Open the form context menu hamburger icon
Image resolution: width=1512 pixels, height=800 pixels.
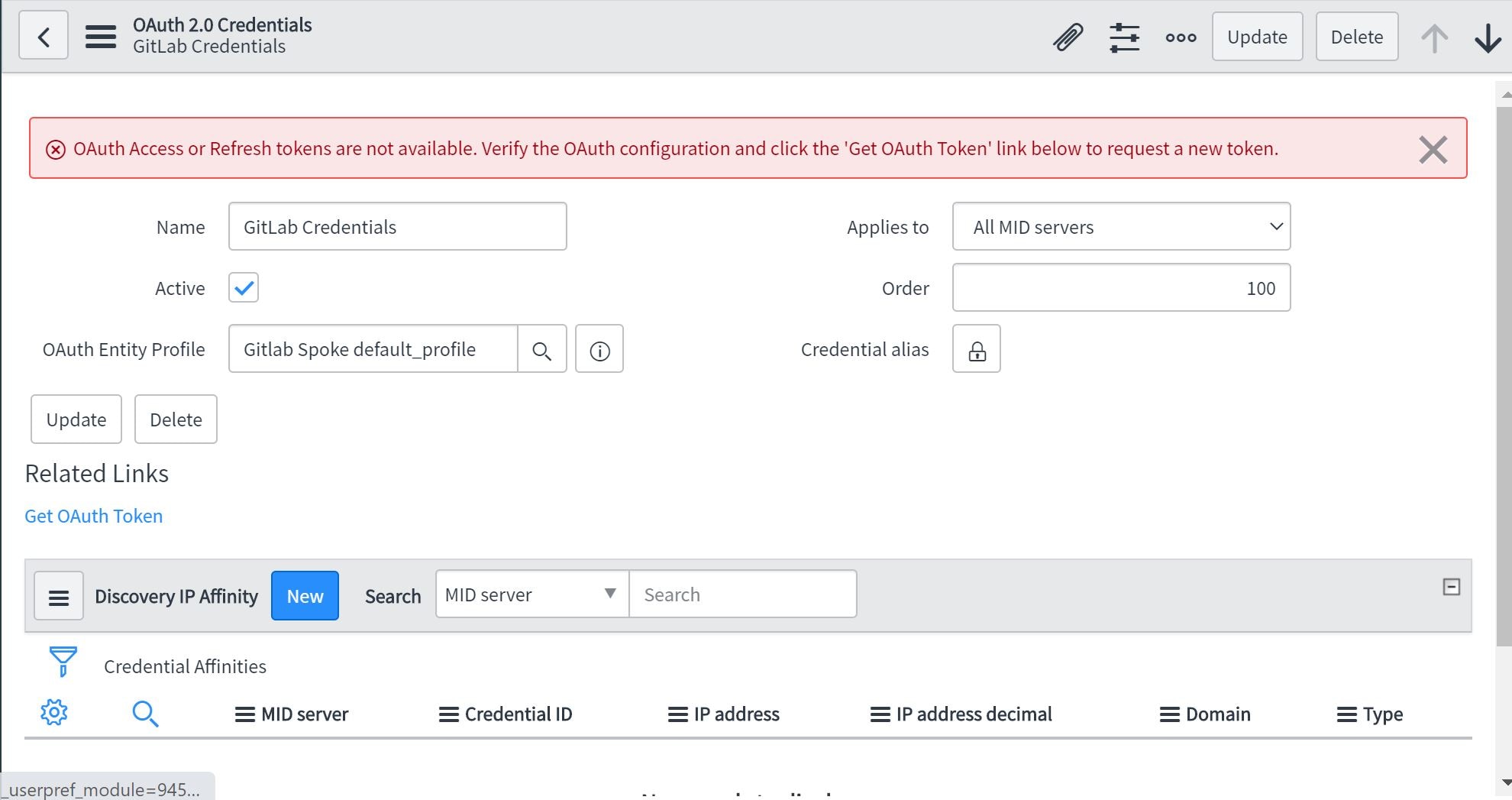[101, 36]
